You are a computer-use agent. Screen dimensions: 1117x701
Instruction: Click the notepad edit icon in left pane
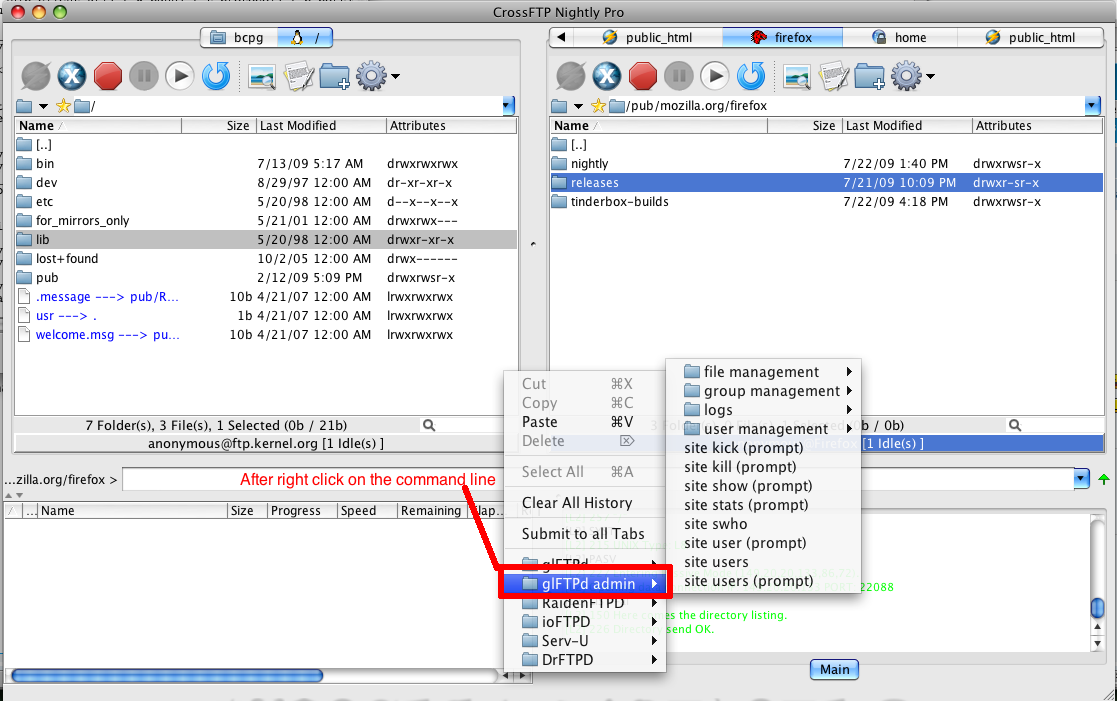point(298,76)
